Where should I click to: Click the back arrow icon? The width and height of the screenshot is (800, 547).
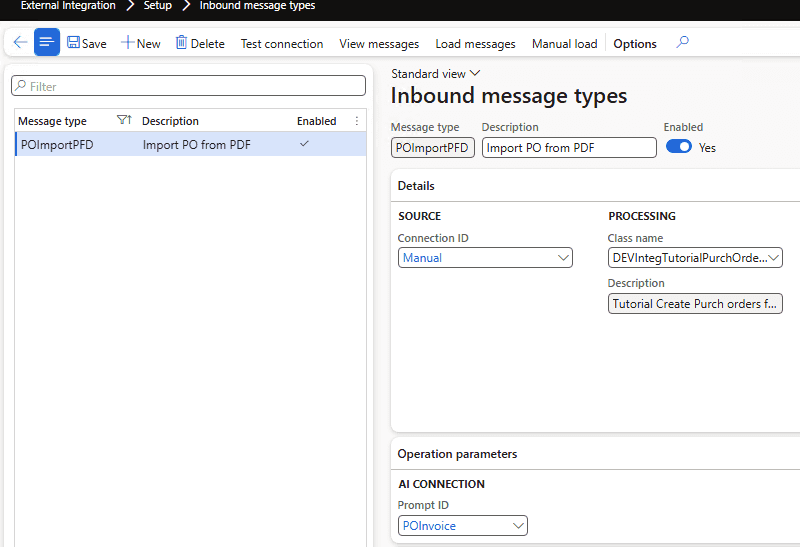click(x=20, y=43)
